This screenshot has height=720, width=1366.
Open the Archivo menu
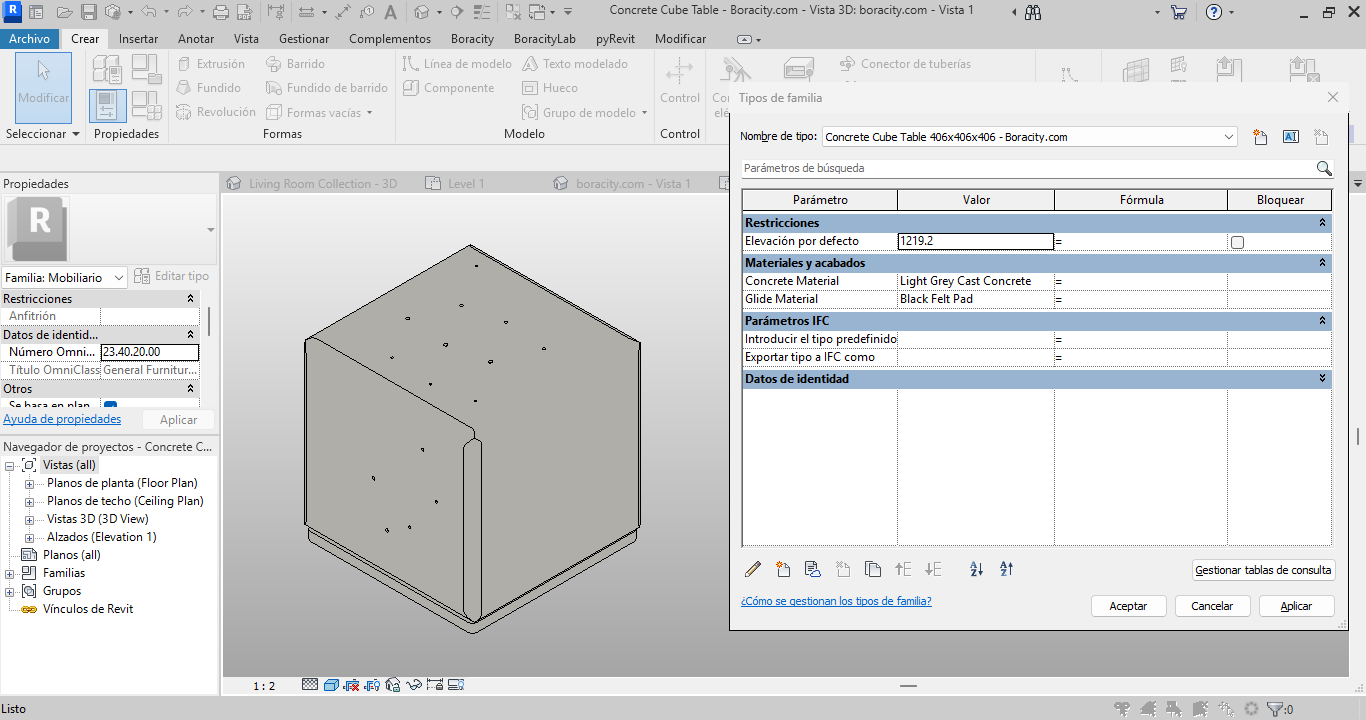coord(30,39)
